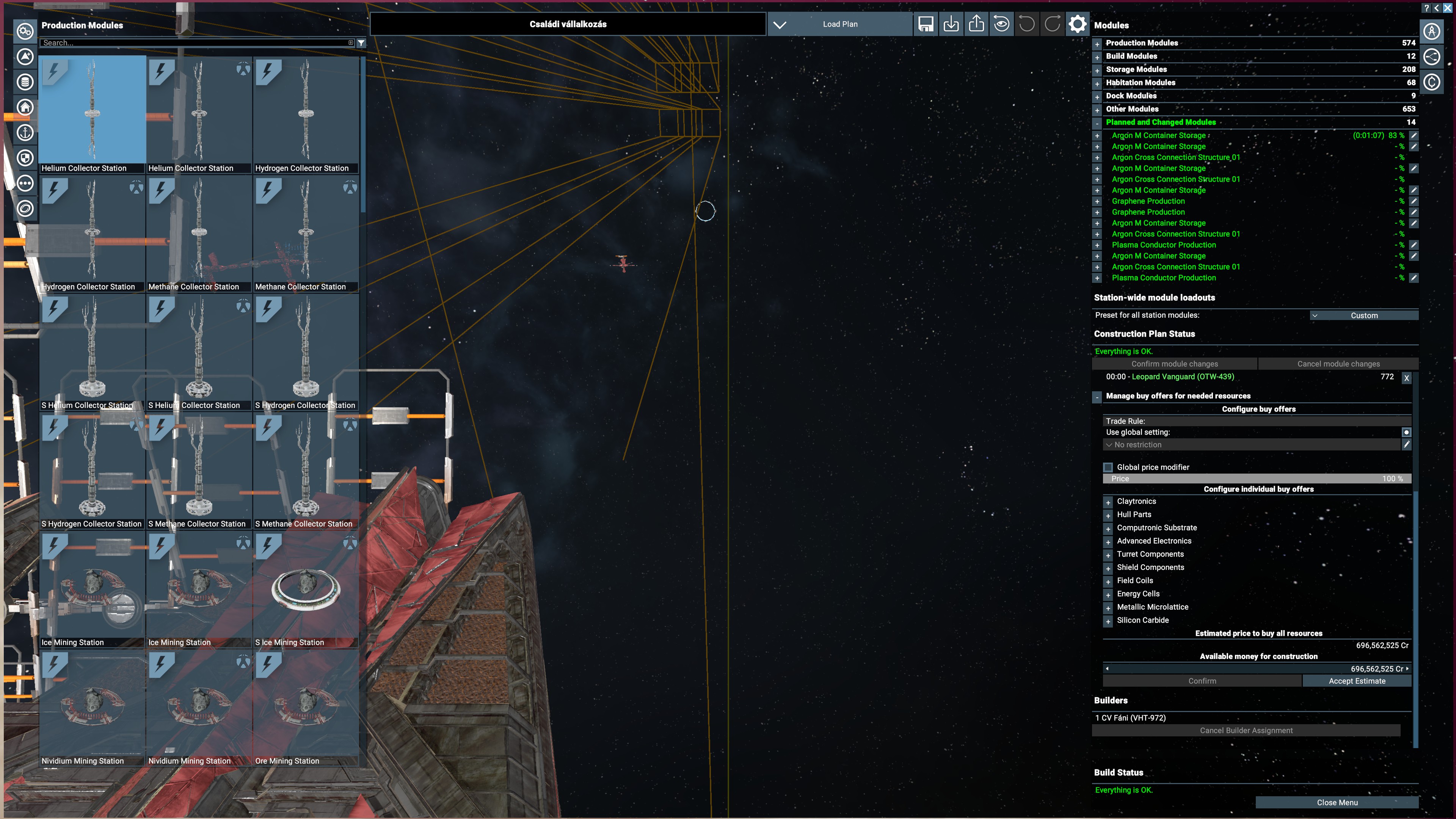Click Cancel module changes

tap(1338, 364)
